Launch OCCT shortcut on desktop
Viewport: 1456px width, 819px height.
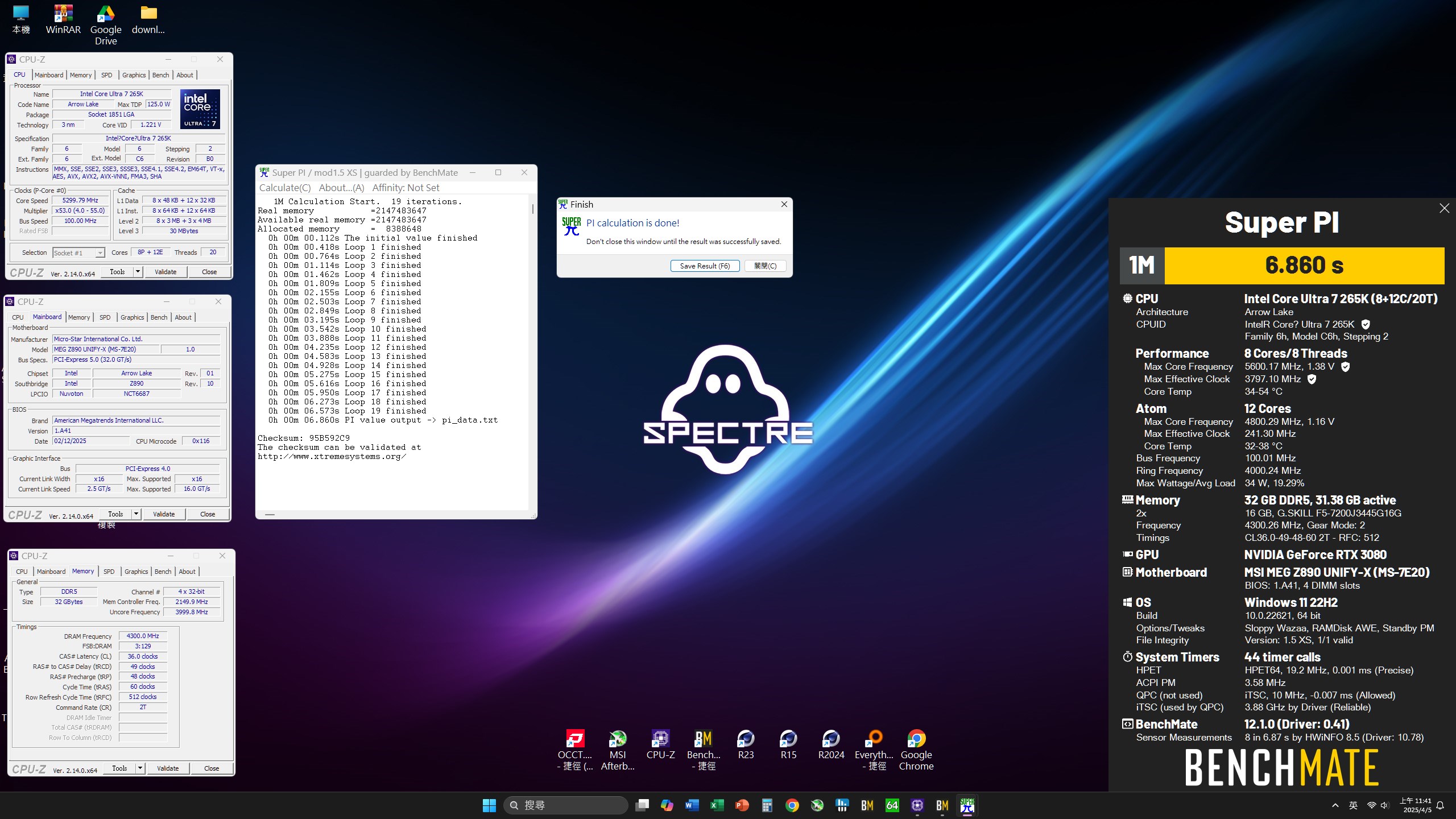[x=575, y=750]
